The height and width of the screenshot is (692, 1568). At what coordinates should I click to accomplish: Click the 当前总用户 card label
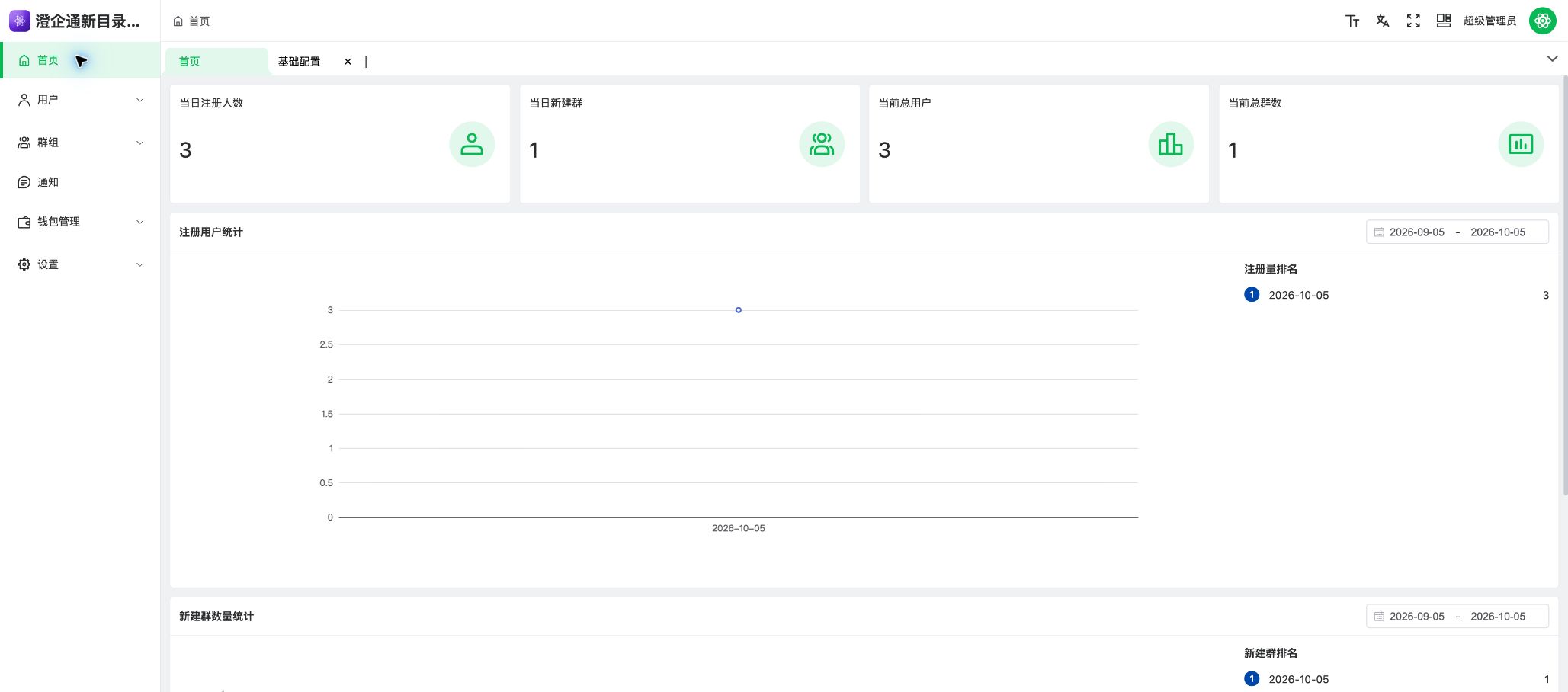(x=905, y=103)
